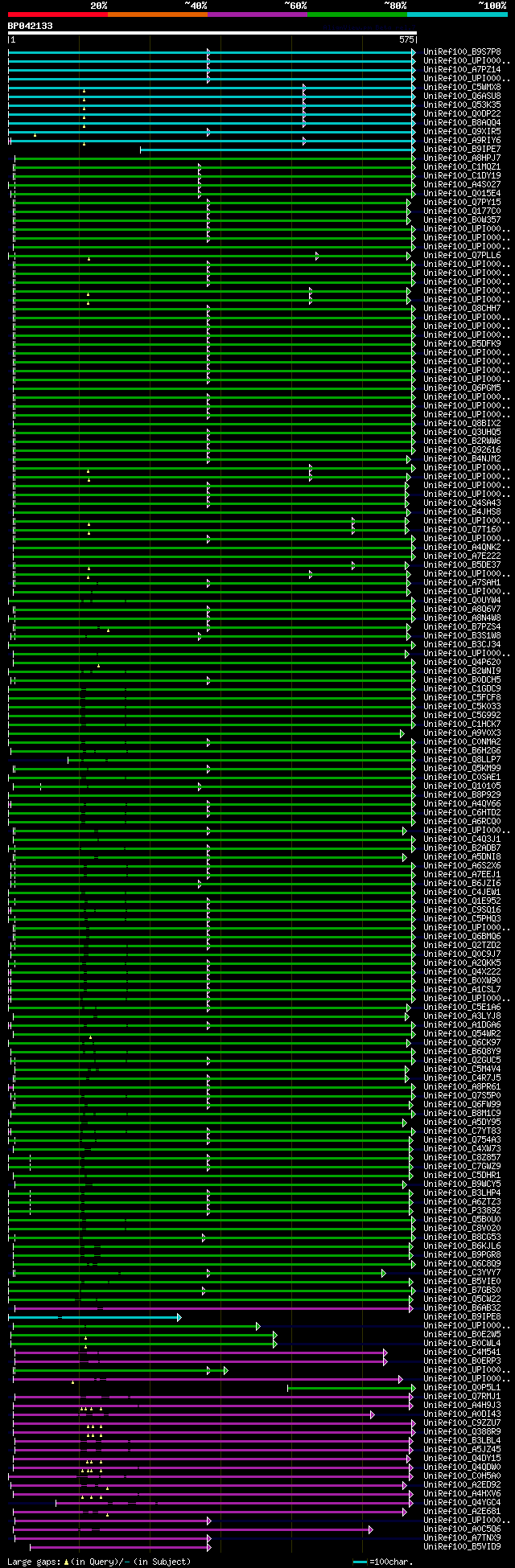The image size is (515, 1568).
Task: Open hit UniRef100_B9S7P8
Action: 462,52
